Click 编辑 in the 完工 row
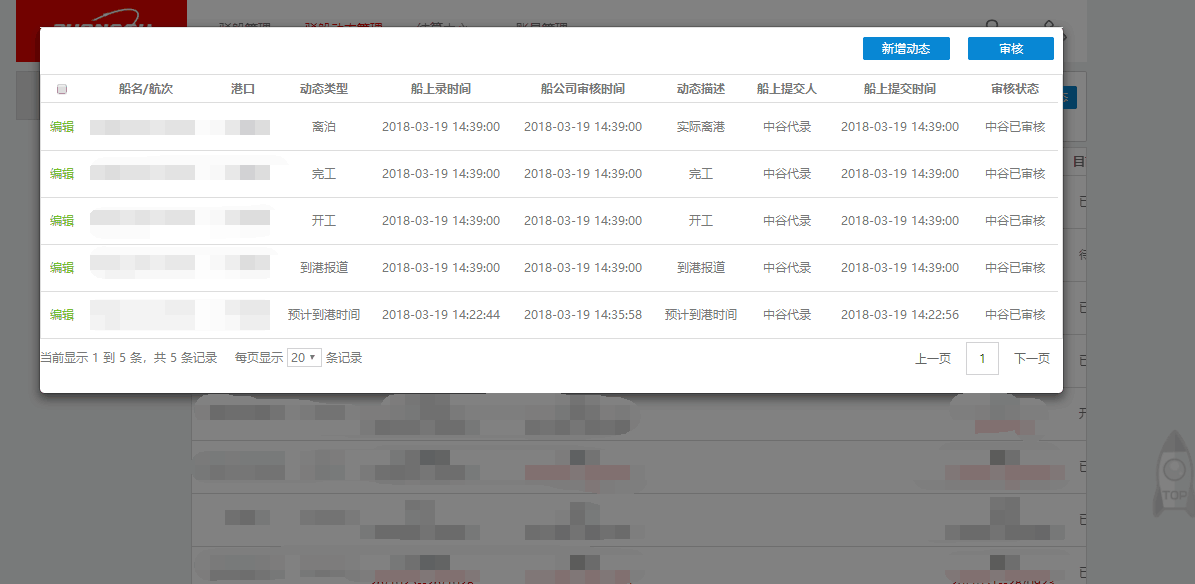The width and height of the screenshot is (1195, 584). (62, 174)
